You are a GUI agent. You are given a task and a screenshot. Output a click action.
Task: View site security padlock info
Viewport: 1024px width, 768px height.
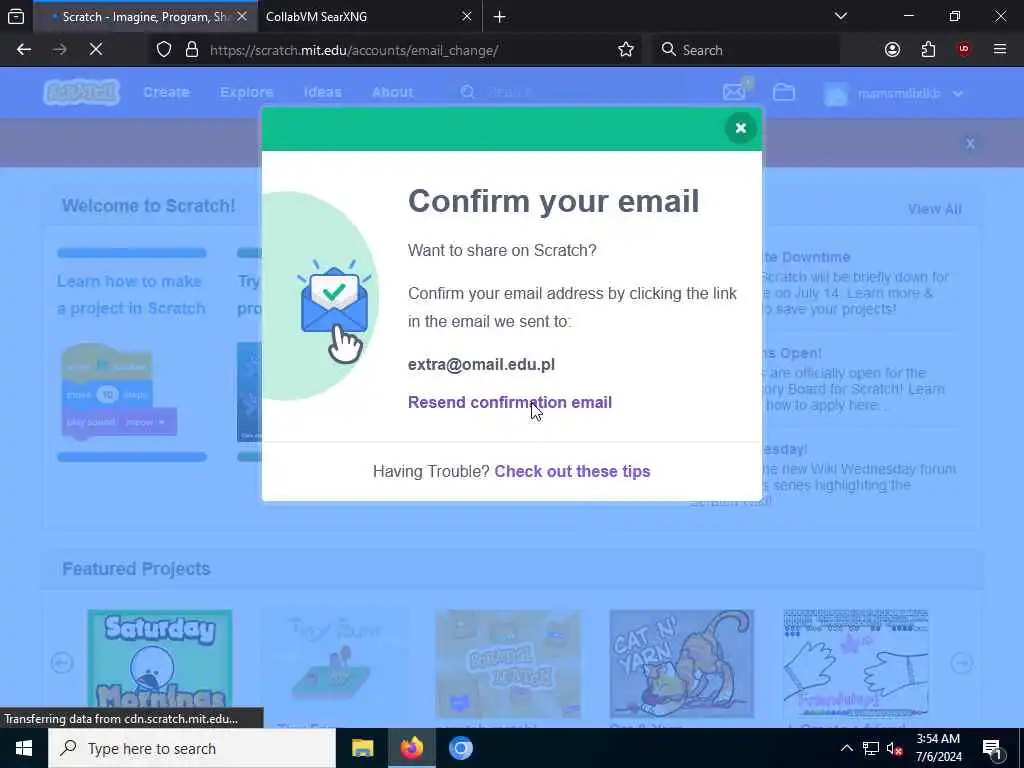192,50
